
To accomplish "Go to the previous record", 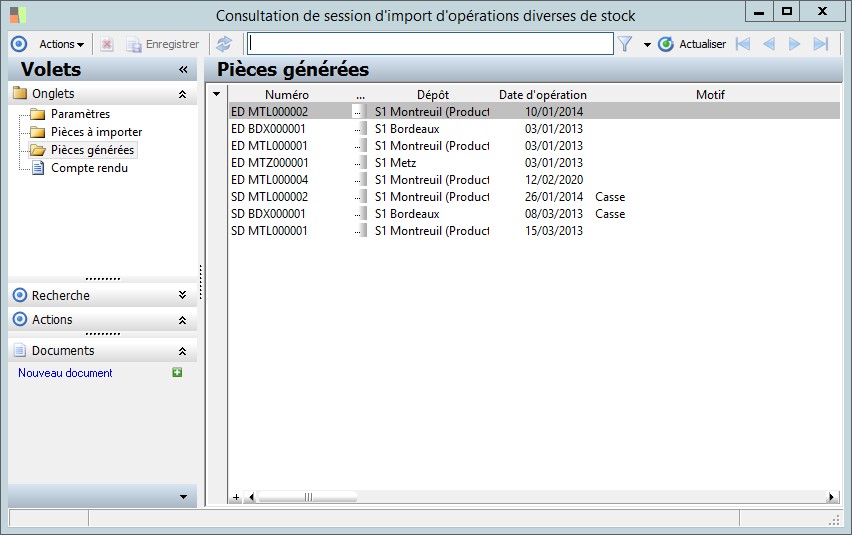I will tap(769, 44).
